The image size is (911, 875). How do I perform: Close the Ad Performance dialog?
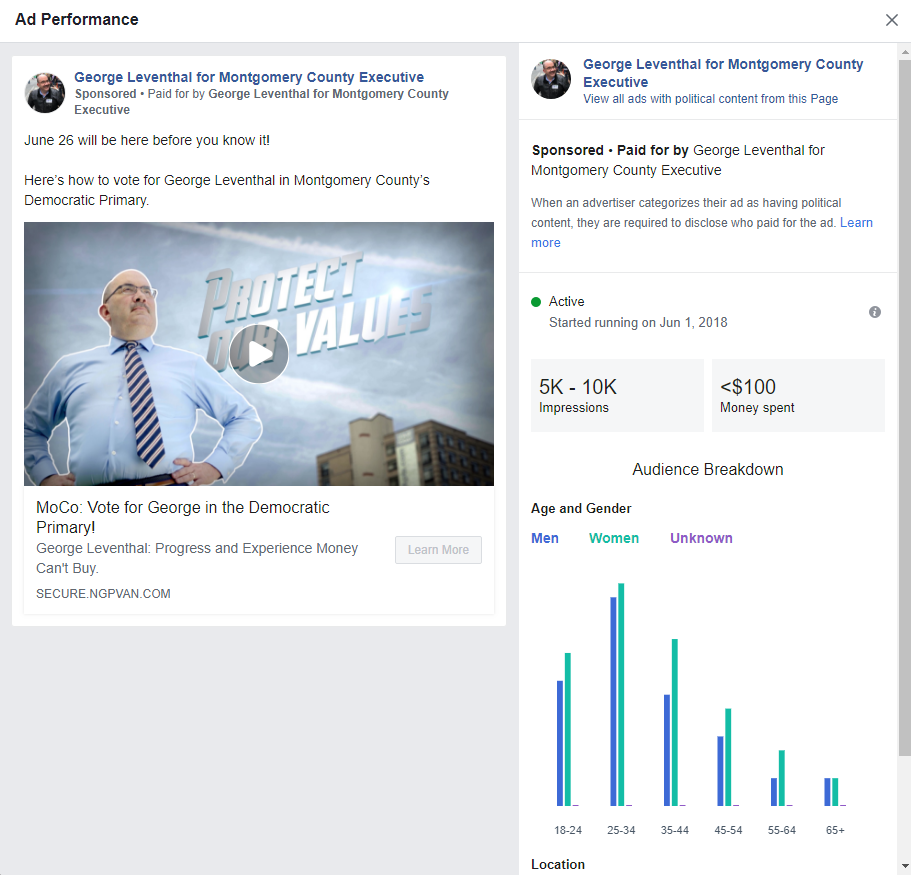click(892, 20)
